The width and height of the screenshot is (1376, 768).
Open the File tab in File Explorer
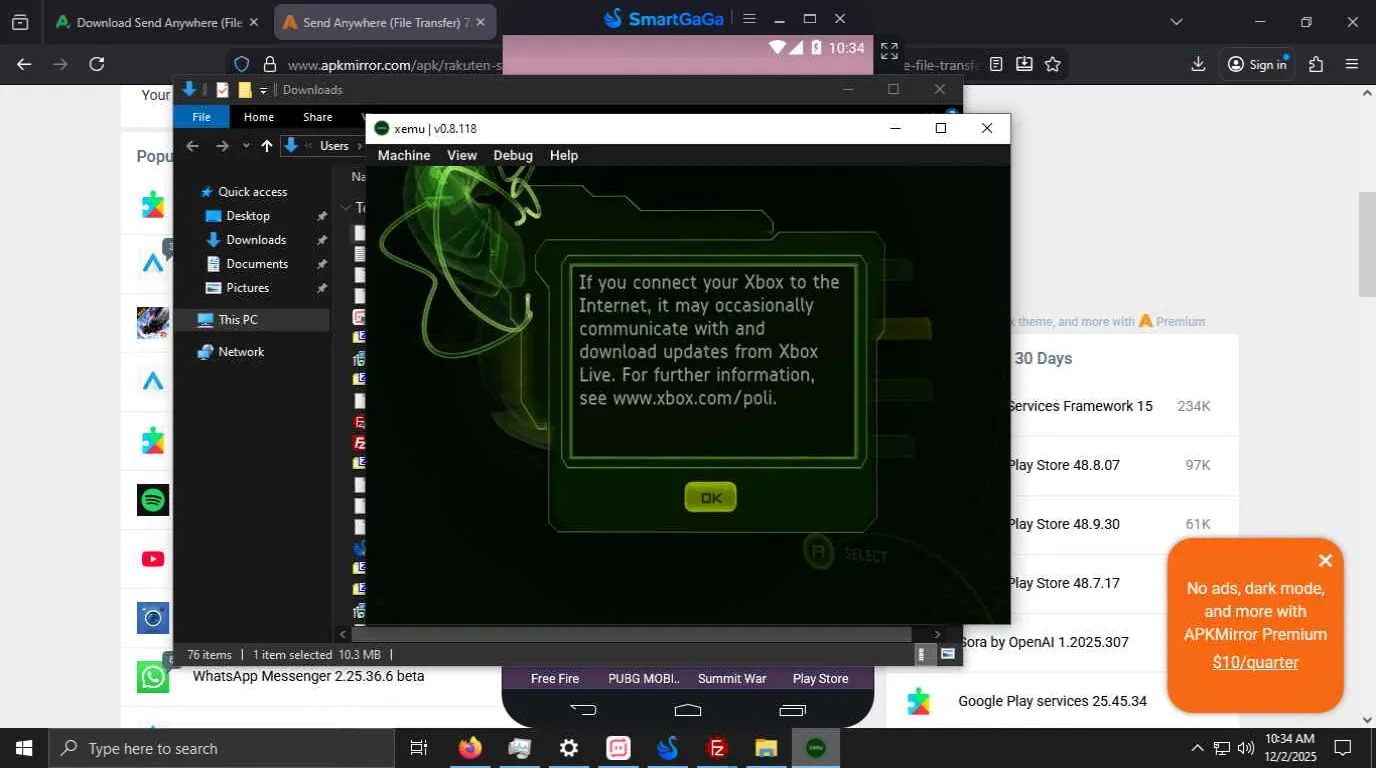(x=201, y=117)
